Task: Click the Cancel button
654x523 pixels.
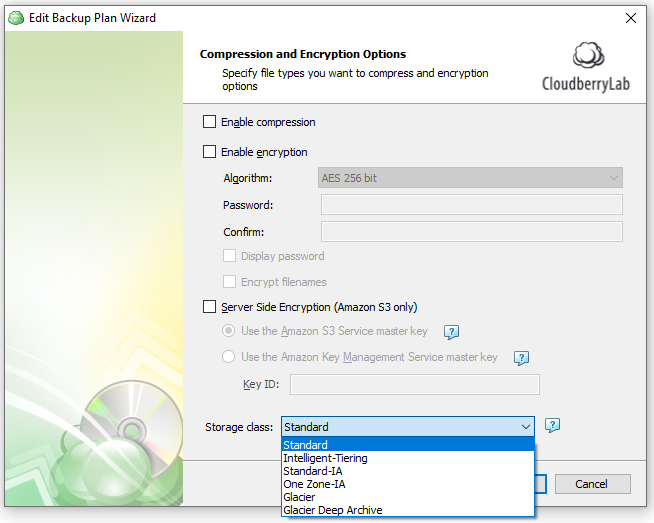Action: [x=592, y=484]
